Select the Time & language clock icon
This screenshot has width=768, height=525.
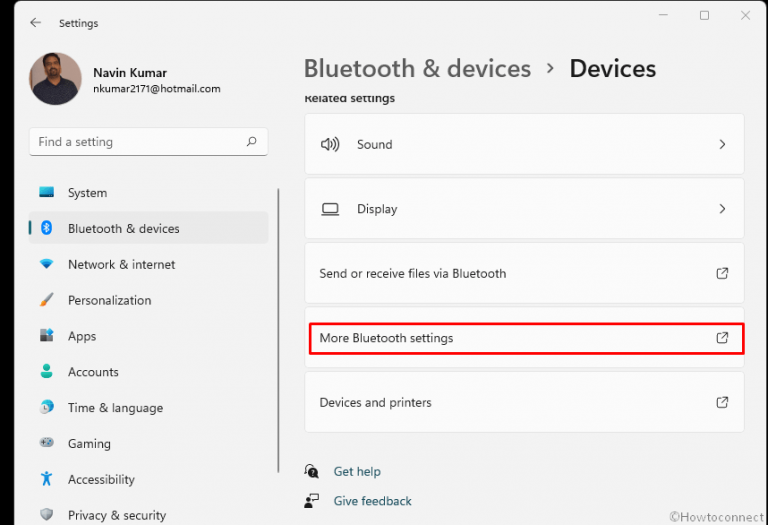[47, 407]
